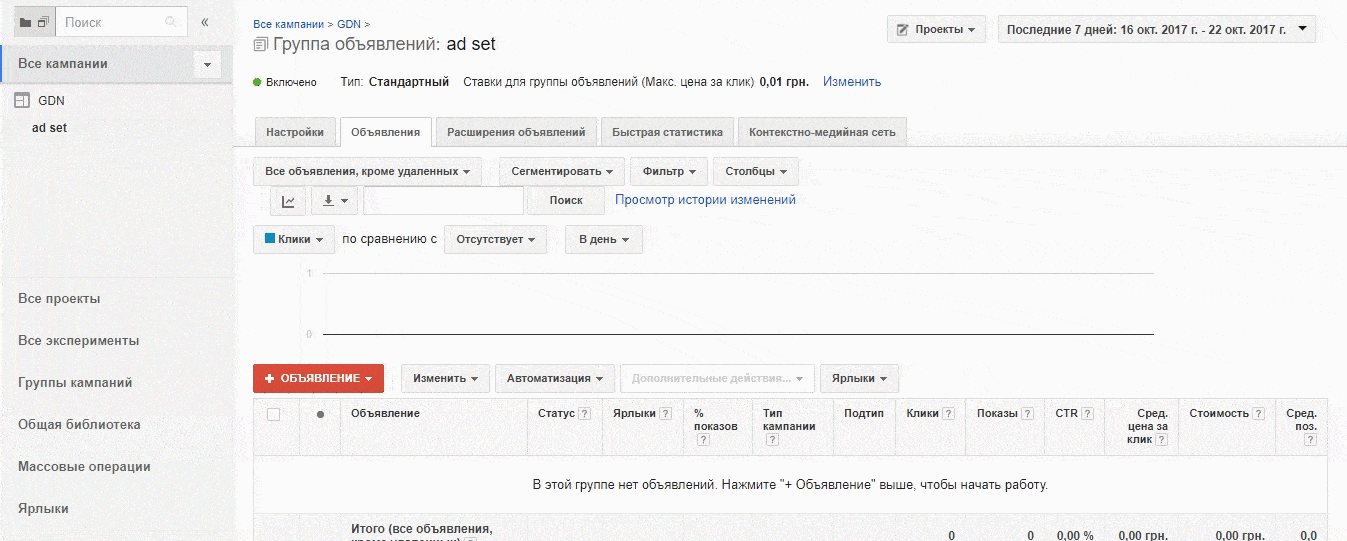Toggle the chart graph icon button
The height and width of the screenshot is (541, 1347).
288,201
